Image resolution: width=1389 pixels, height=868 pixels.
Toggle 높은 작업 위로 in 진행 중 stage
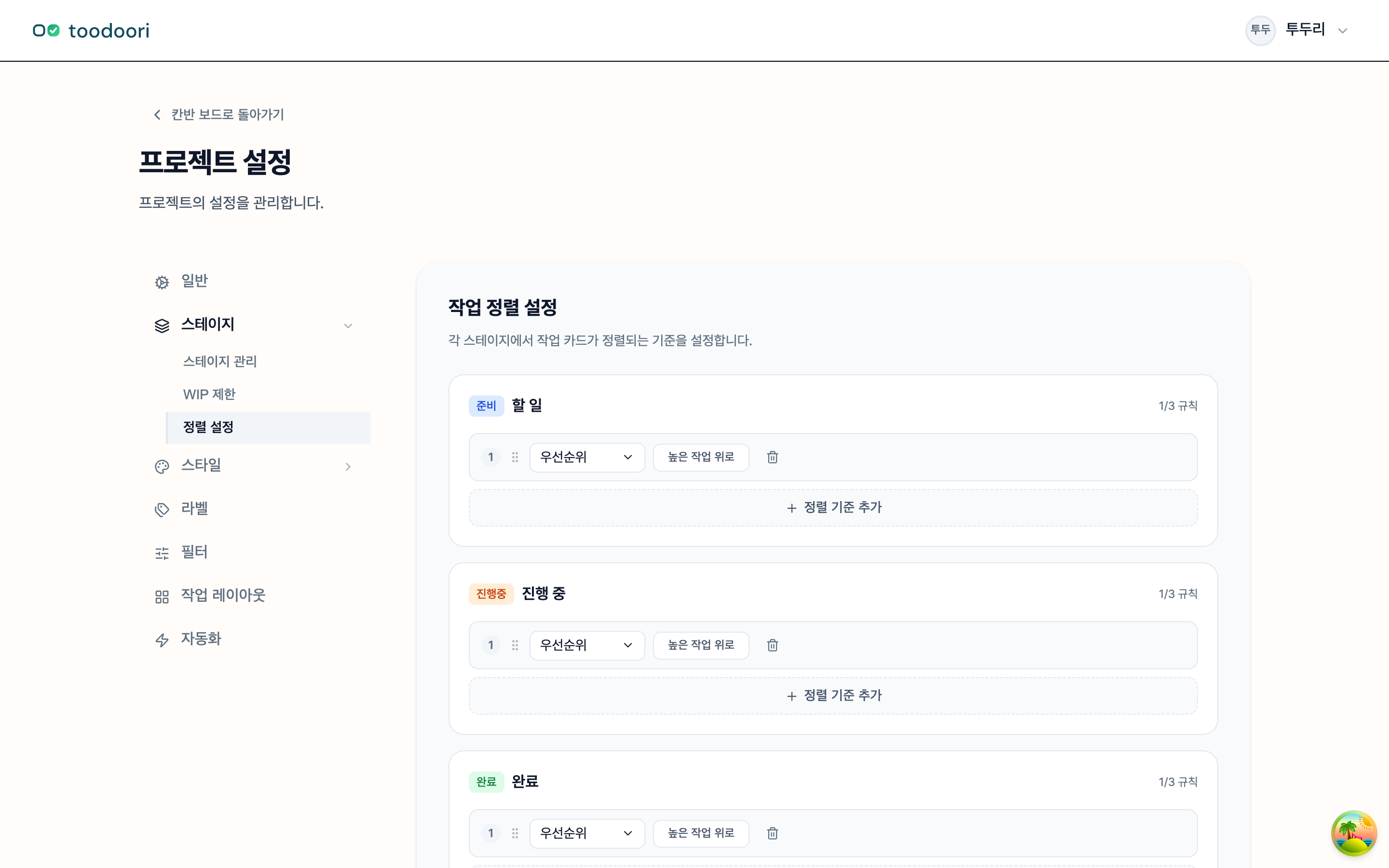701,645
